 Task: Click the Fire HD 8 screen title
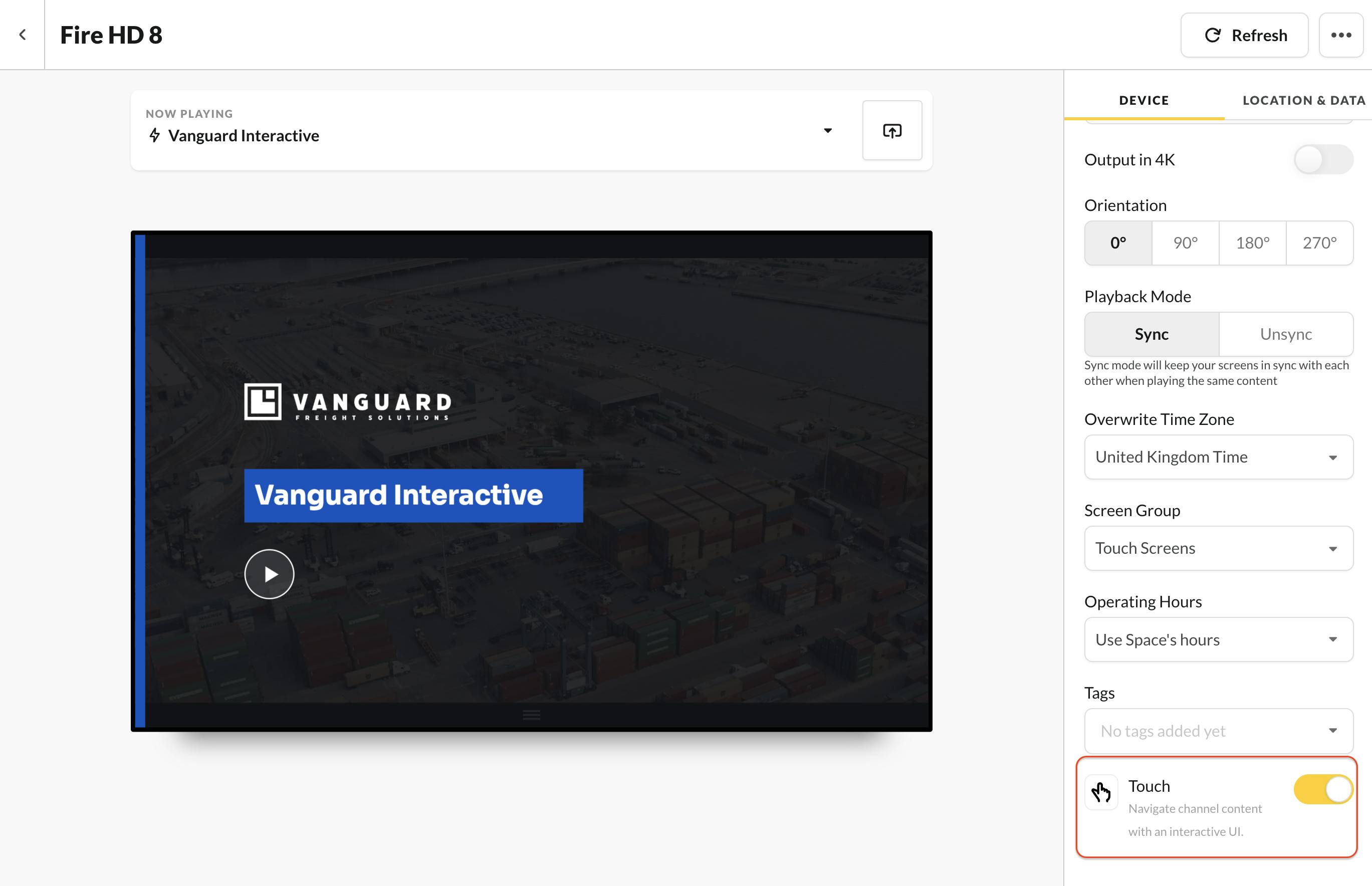click(111, 35)
